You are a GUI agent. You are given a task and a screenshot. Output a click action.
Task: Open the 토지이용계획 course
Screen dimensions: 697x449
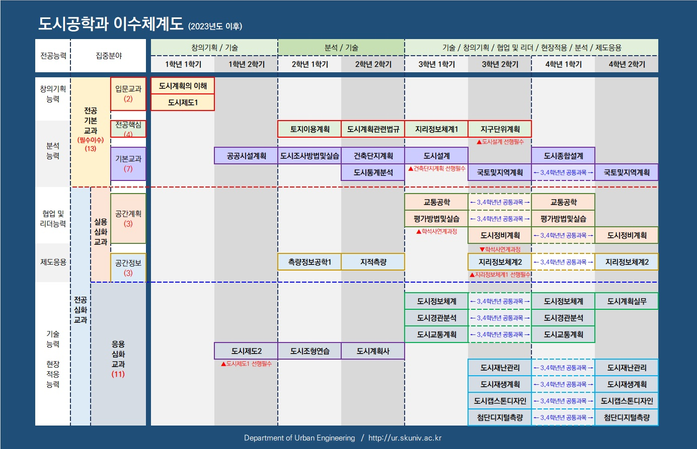pos(309,129)
